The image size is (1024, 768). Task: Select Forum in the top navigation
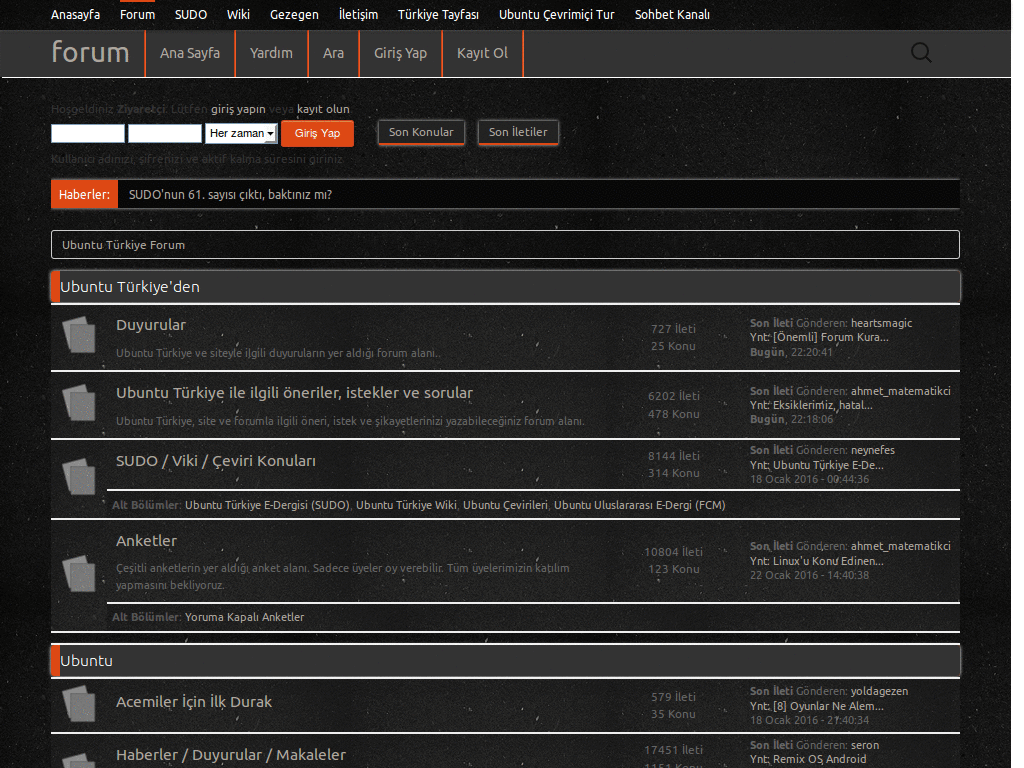point(137,14)
